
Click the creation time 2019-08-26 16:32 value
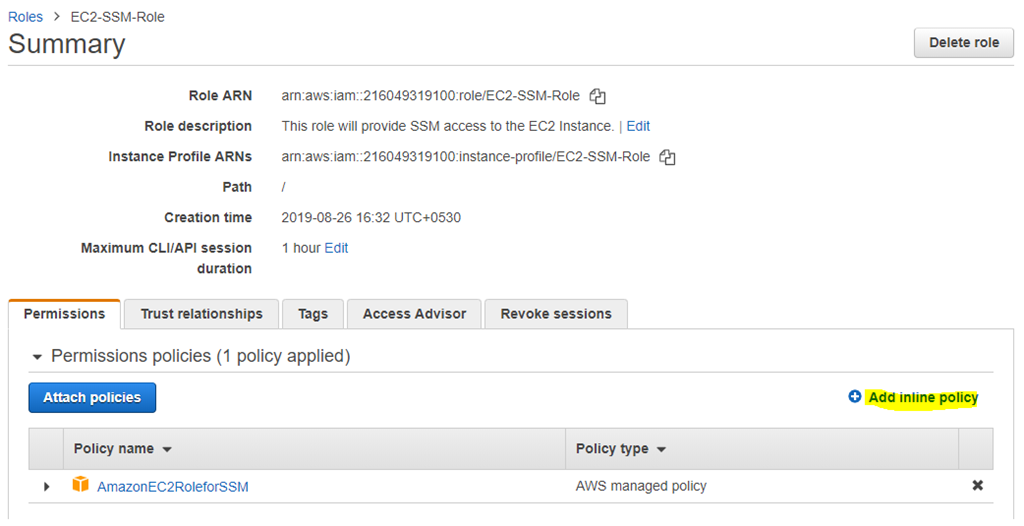pos(371,218)
